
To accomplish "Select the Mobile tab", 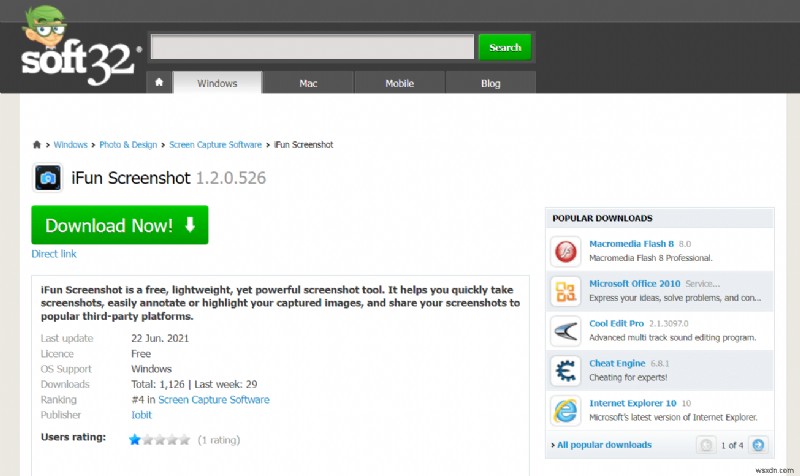I will [399, 83].
